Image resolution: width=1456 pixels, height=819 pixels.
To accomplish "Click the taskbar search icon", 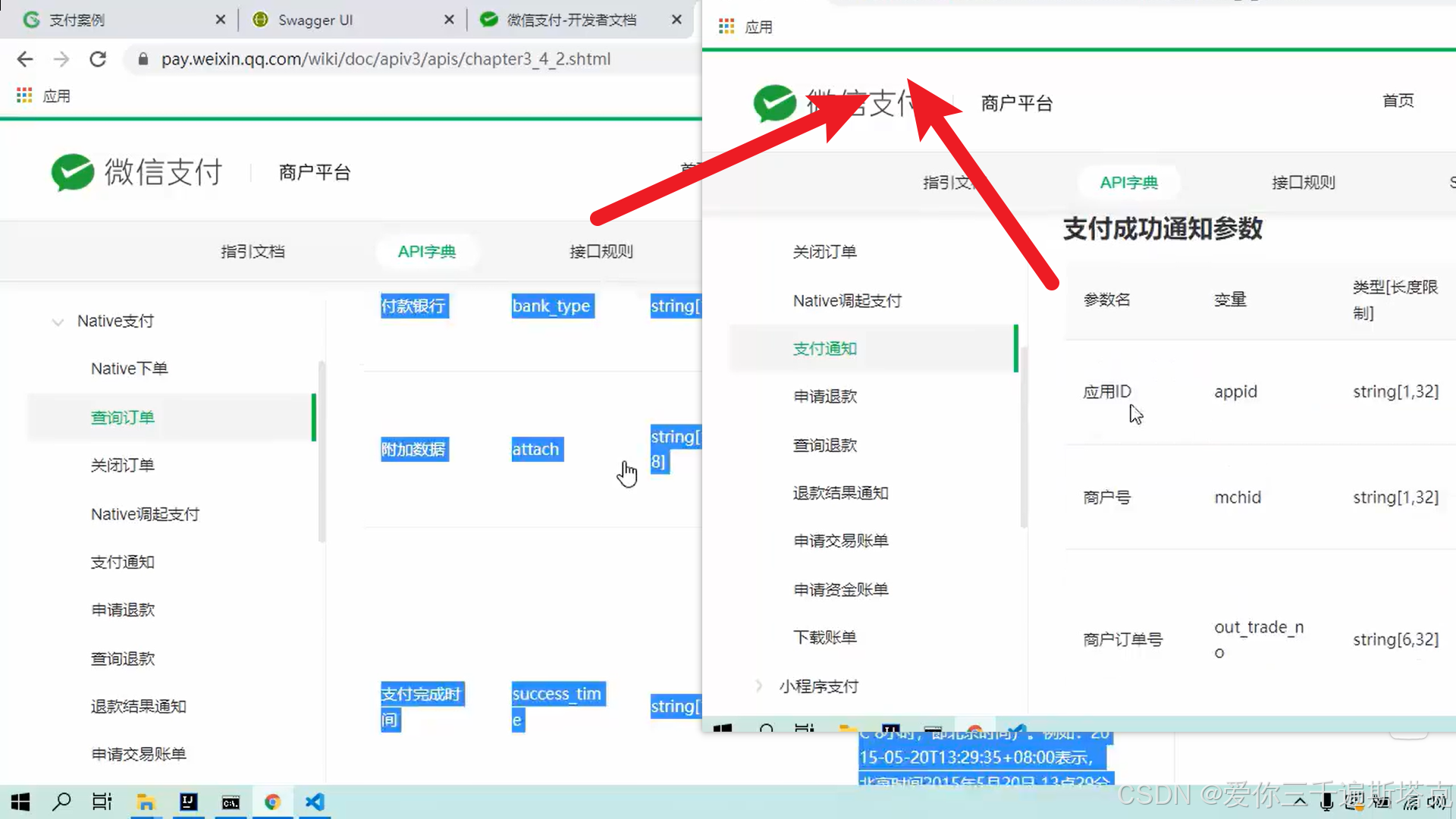I will click(61, 802).
